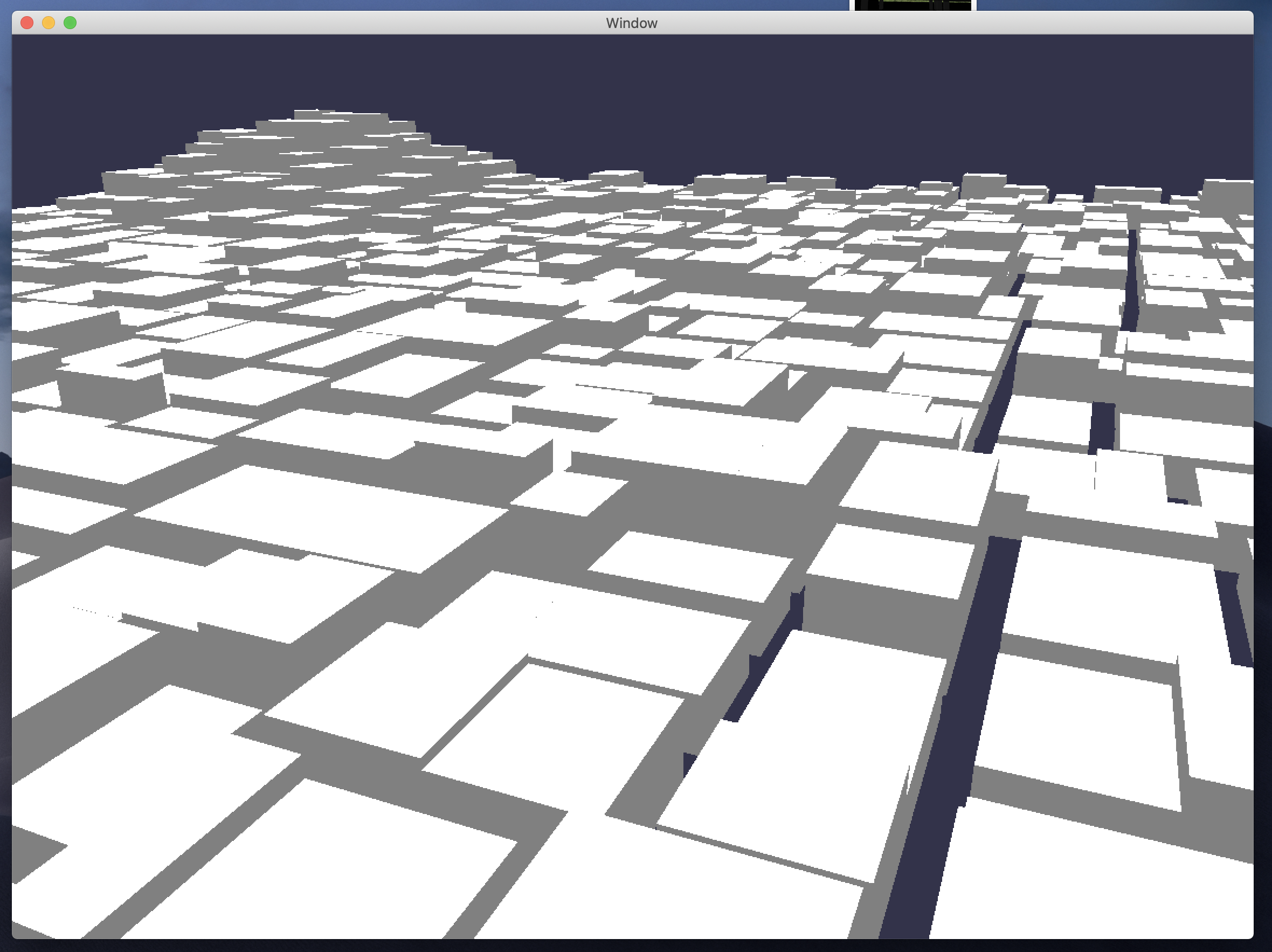Minimize the Window application

pos(49,23)
